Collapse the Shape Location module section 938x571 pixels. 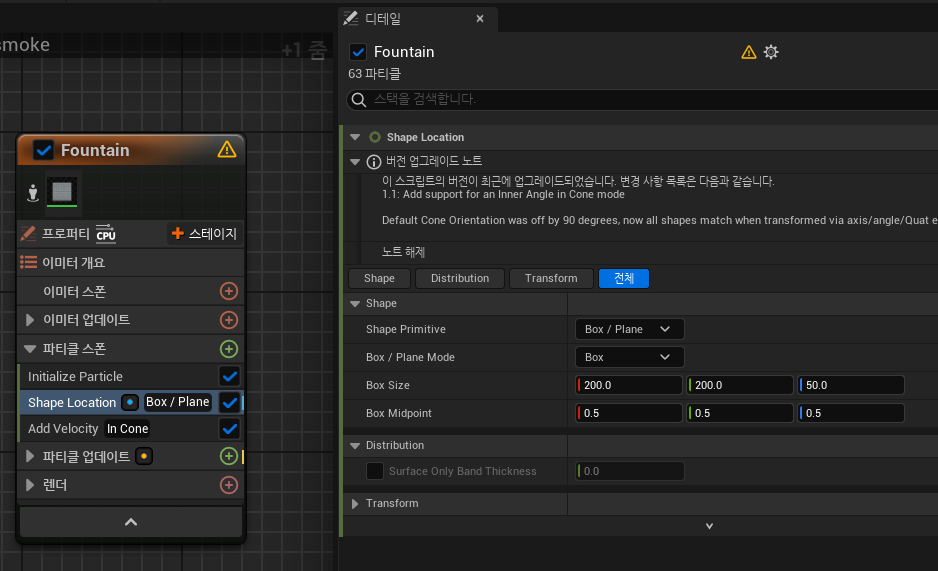(355, 138)
